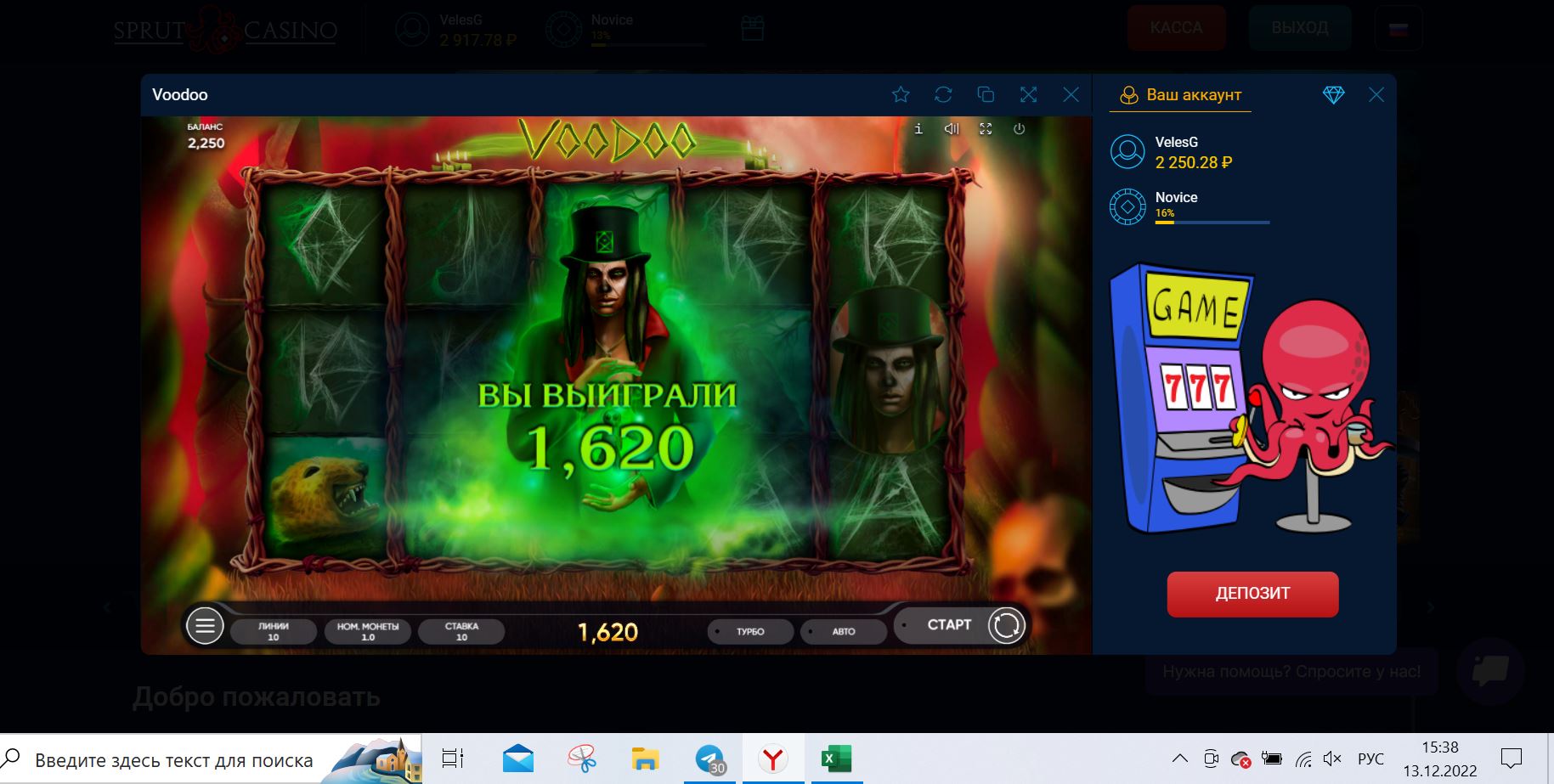The width and height of the screenshot is (1554, 784).
Task: Open the Lines (ЛИНИИ) selector
Action: coord(274,631)
